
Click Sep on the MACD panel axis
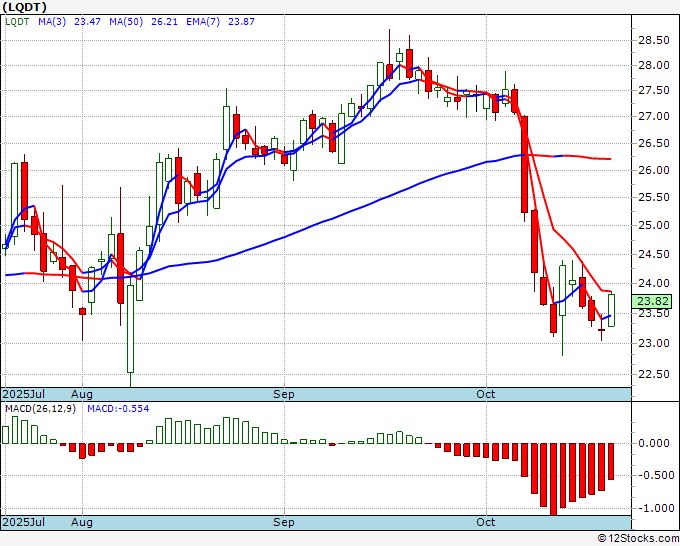tap(284, 522)
